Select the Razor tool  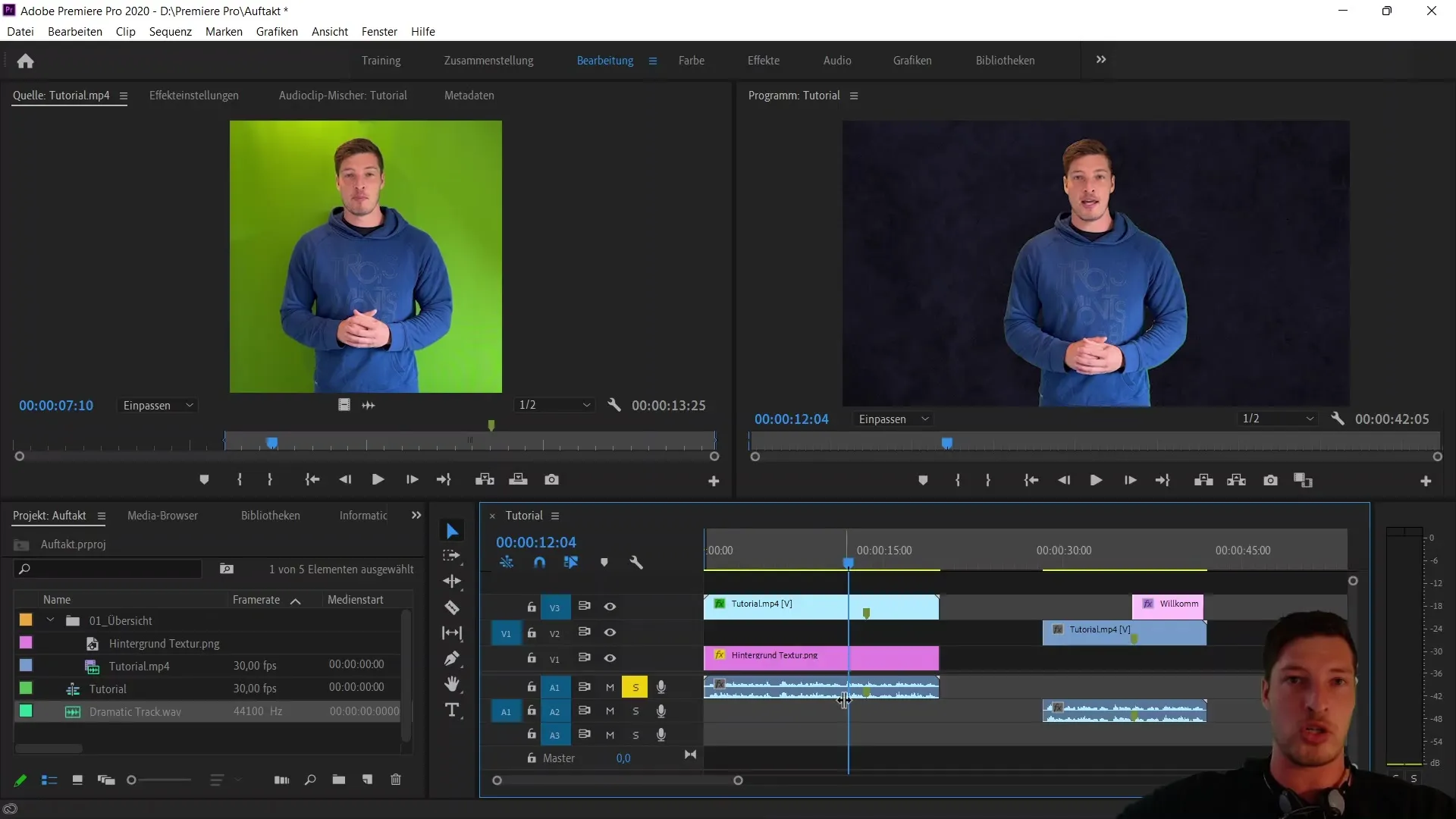452,607
